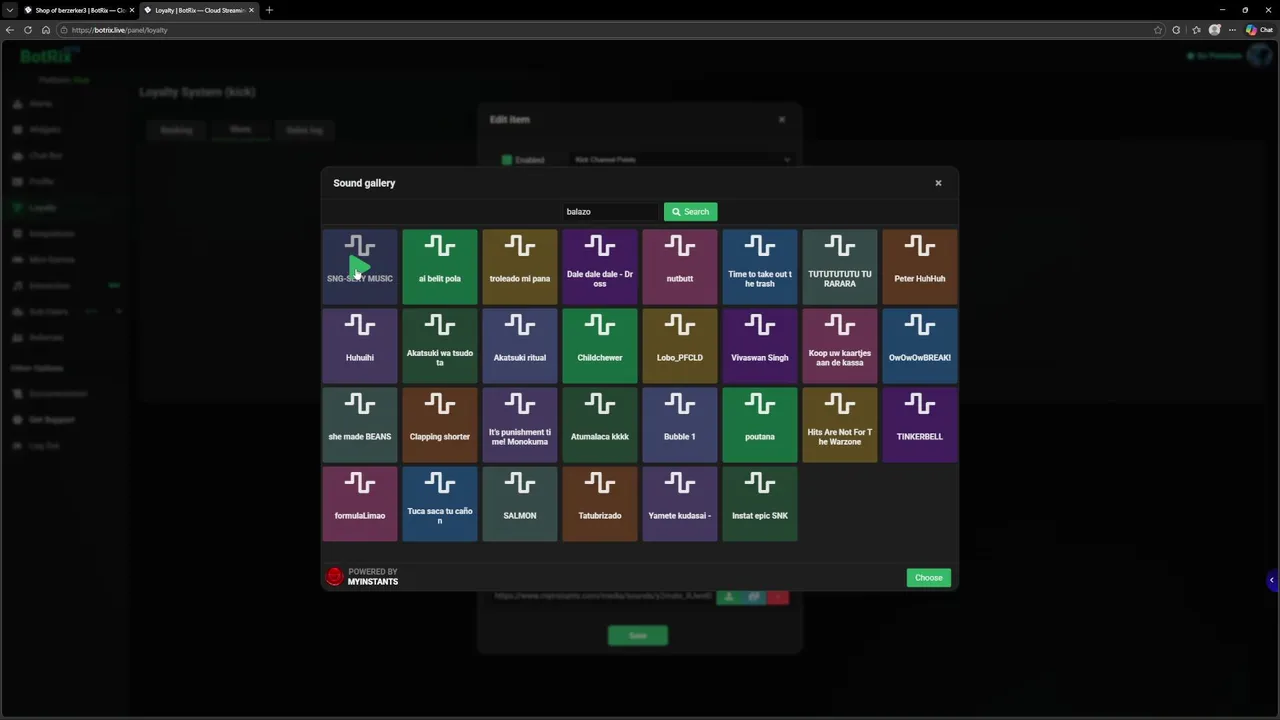Click the browser address bar URL
The width and height of the screenshot is (1280, 720).
(119, 30)
